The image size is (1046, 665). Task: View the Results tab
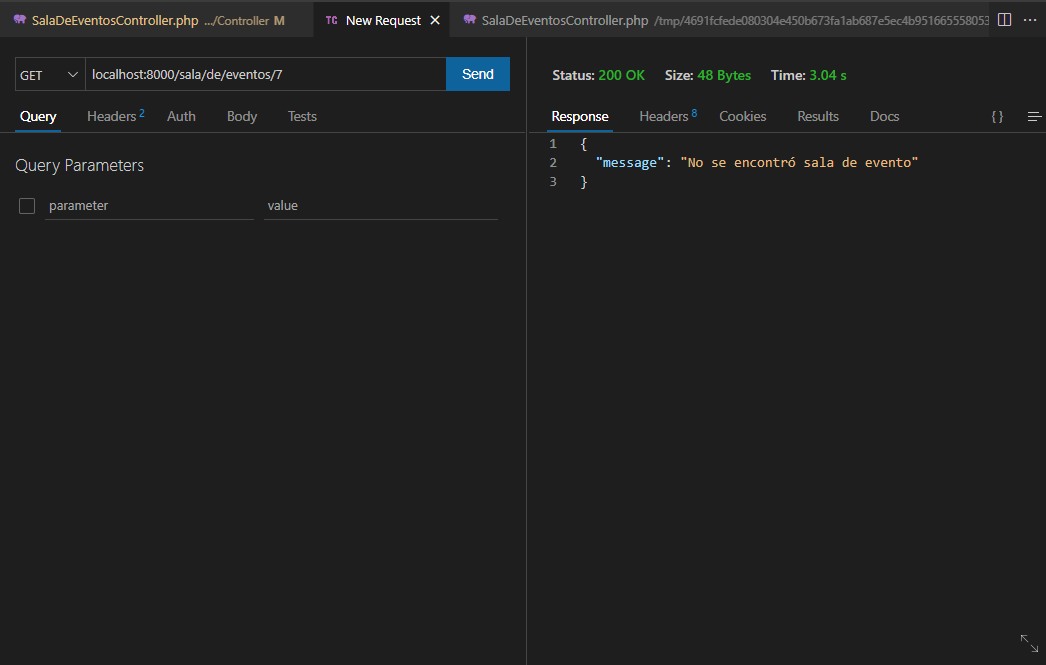pyautogui.click(x=818, y=116)
